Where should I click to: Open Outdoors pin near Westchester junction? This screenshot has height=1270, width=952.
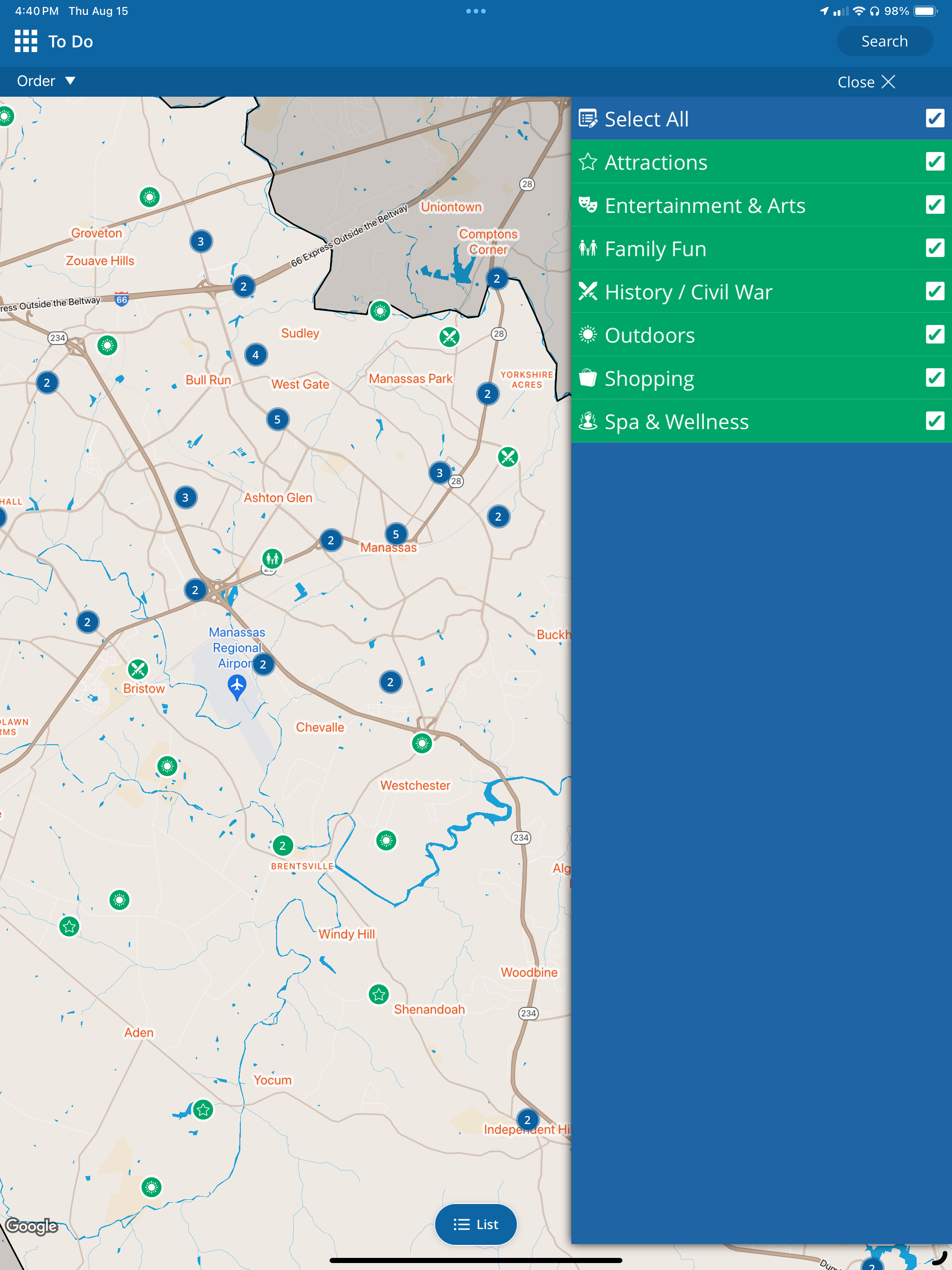pos(422,743)
